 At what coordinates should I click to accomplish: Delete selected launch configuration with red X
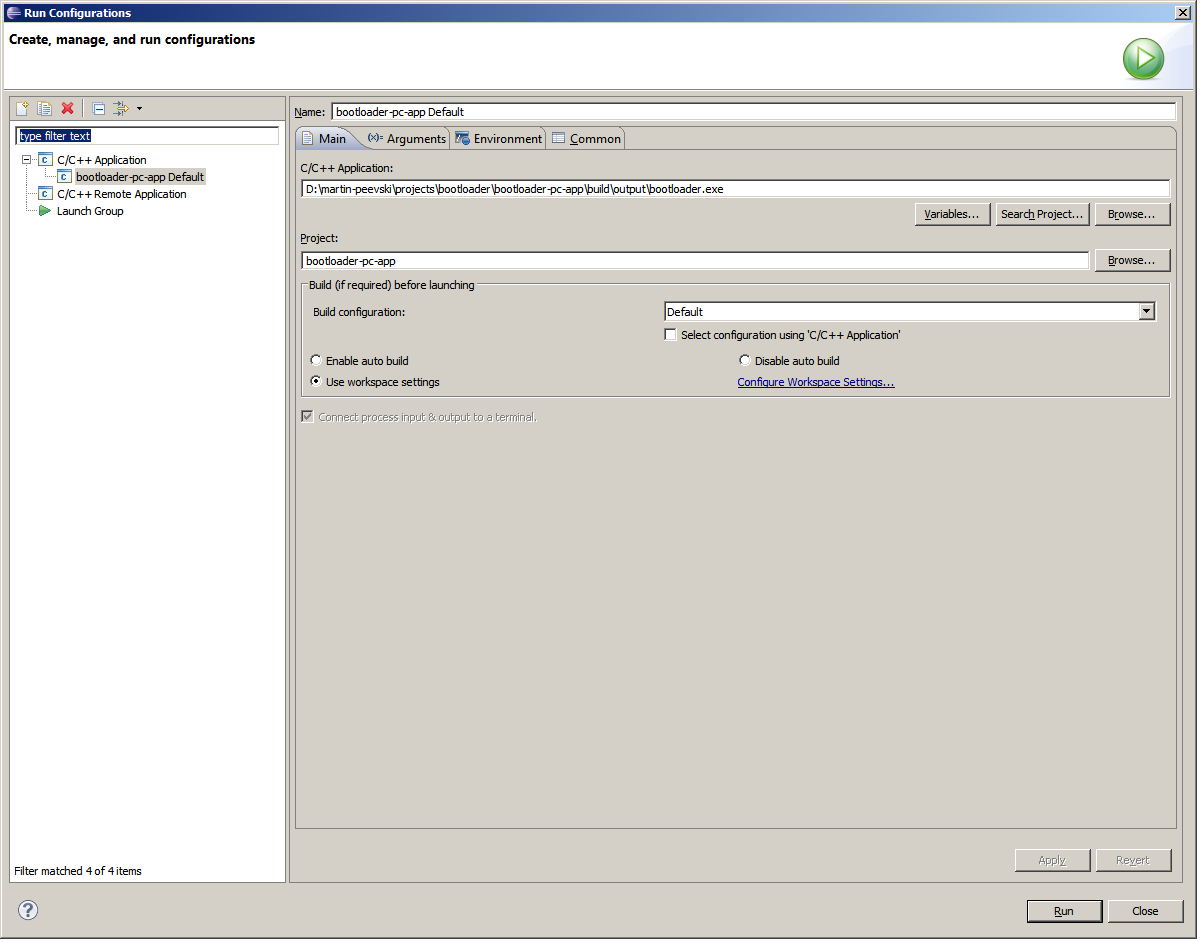[68, 108]
